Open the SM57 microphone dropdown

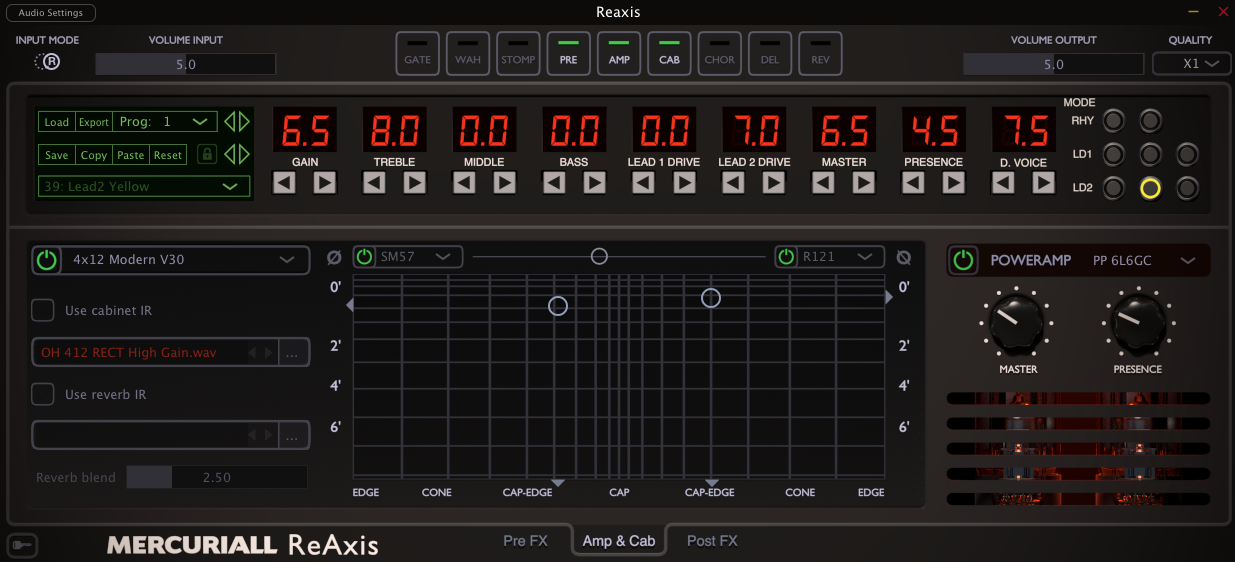pyautogui.click(x=419, y=257)
